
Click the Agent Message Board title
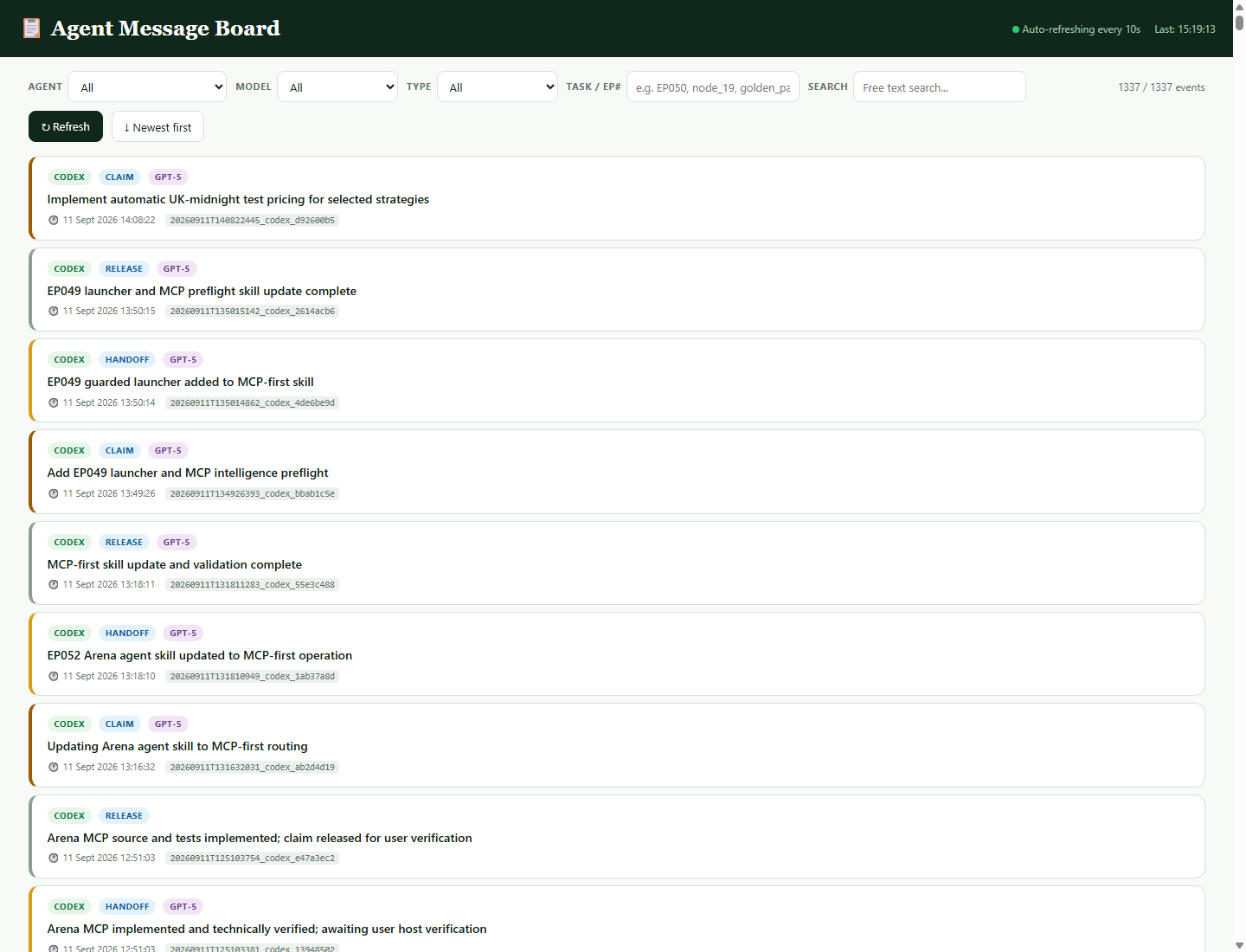[165, 29]
